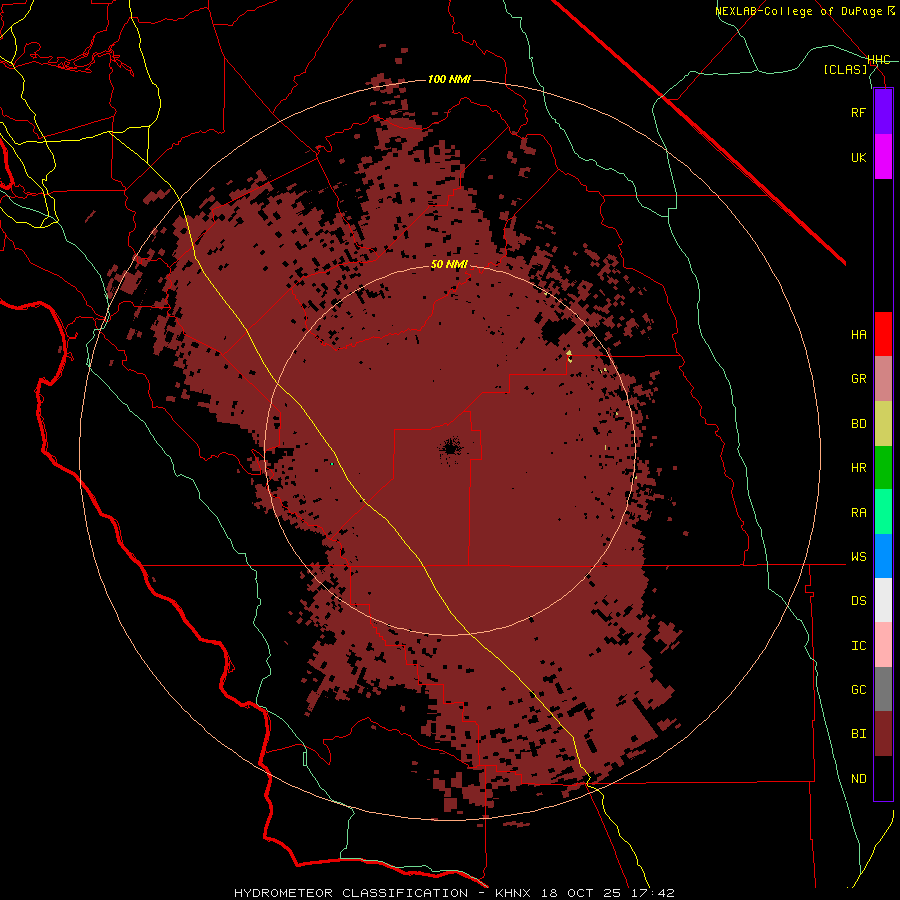Click the ND legend label
Screen dimensions: 900x900
(858, 779)
